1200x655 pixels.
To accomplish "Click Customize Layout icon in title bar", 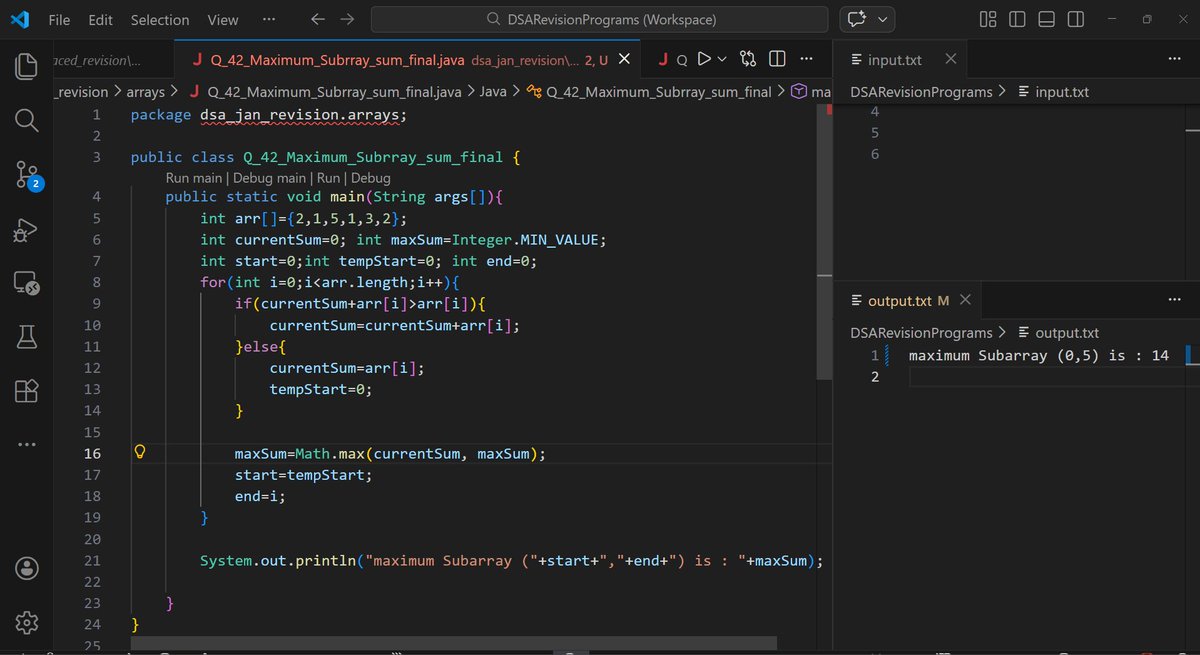I will tap(988, 19).
